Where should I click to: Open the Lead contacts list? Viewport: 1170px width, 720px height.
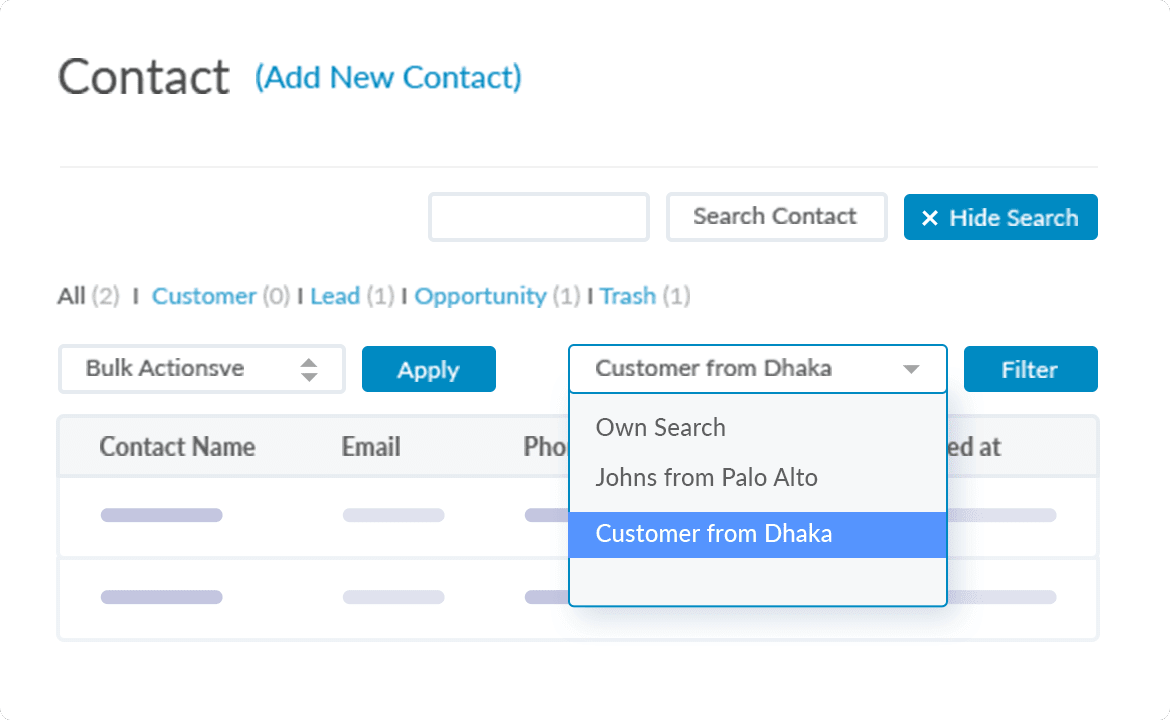click(x=336, y=296)
